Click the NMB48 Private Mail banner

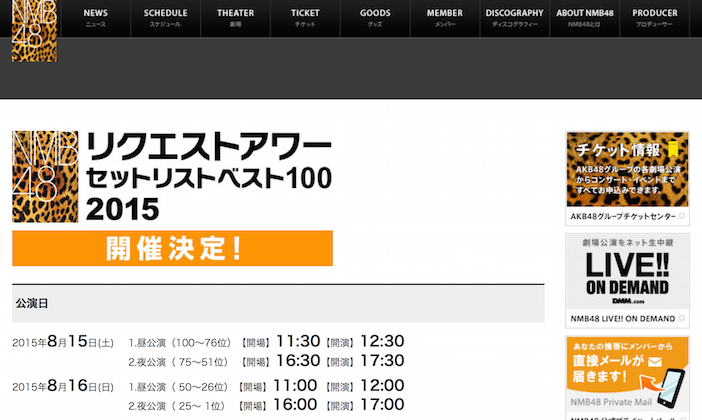click(627, 374)
